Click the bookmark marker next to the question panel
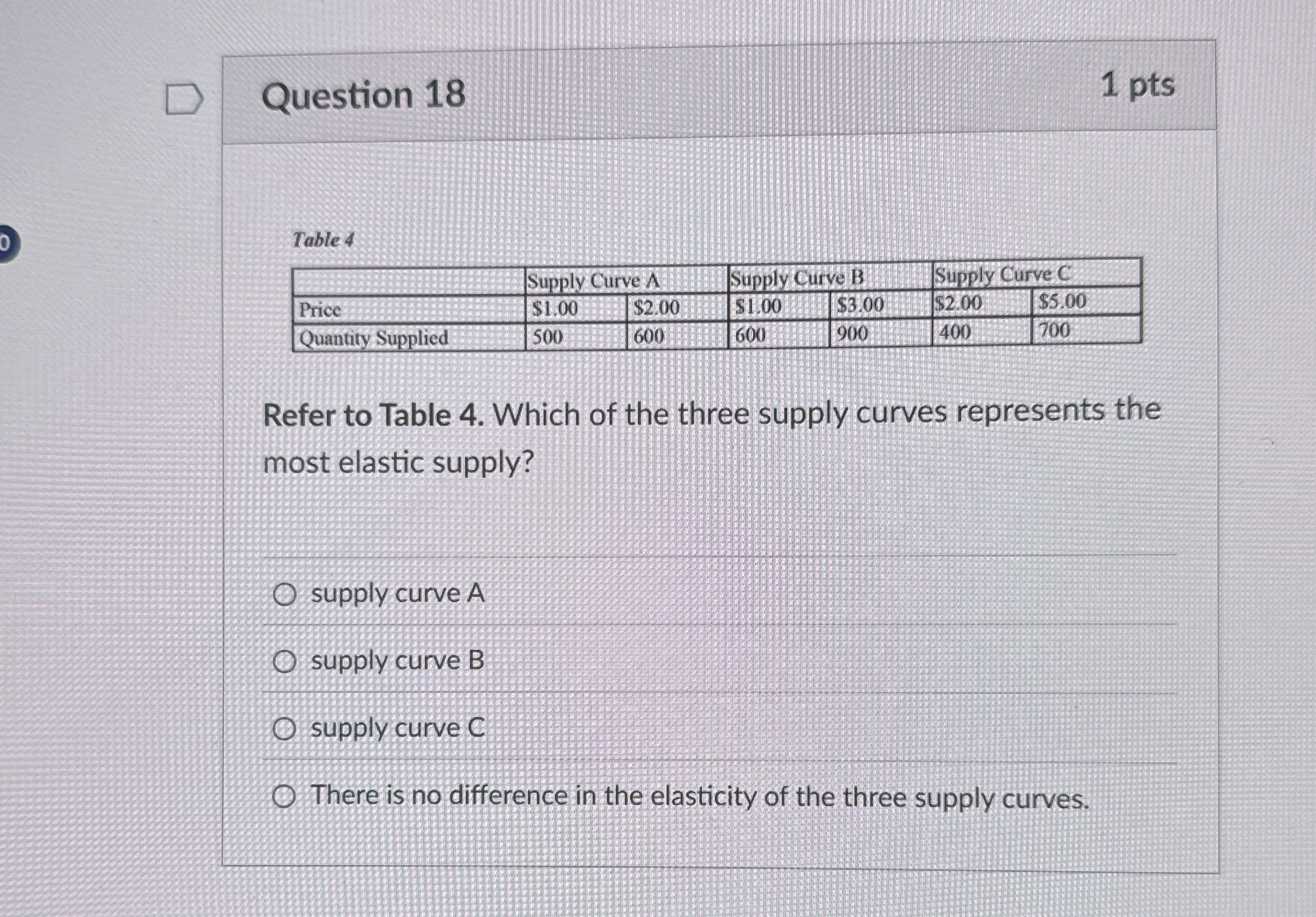 click(x=183, y=99)
